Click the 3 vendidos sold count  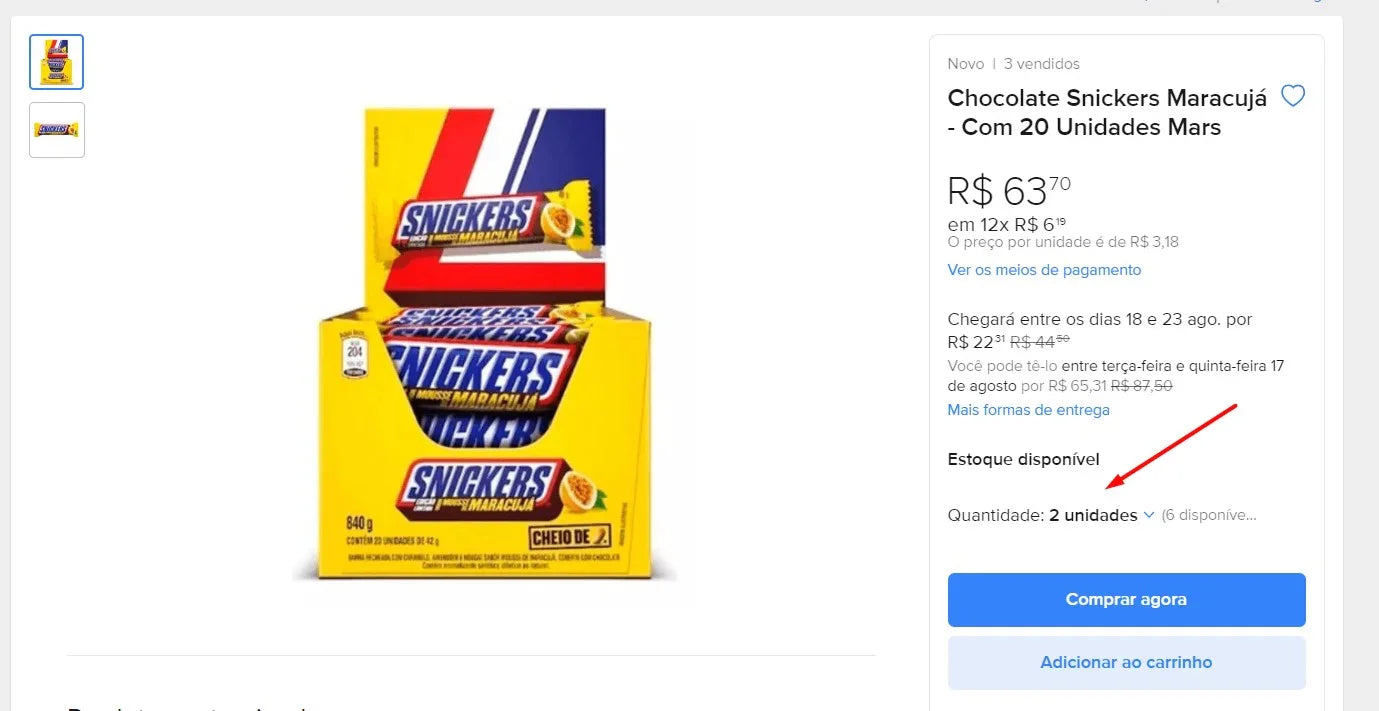[x=1042, y=64]
